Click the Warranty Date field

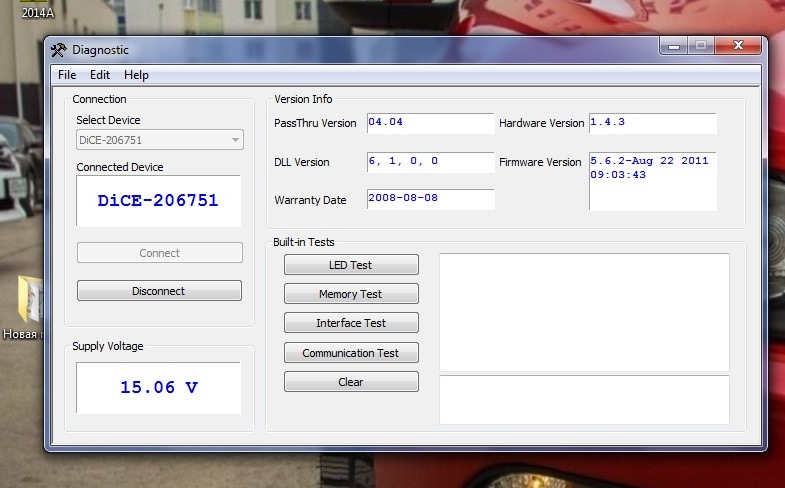click(431, 199)
